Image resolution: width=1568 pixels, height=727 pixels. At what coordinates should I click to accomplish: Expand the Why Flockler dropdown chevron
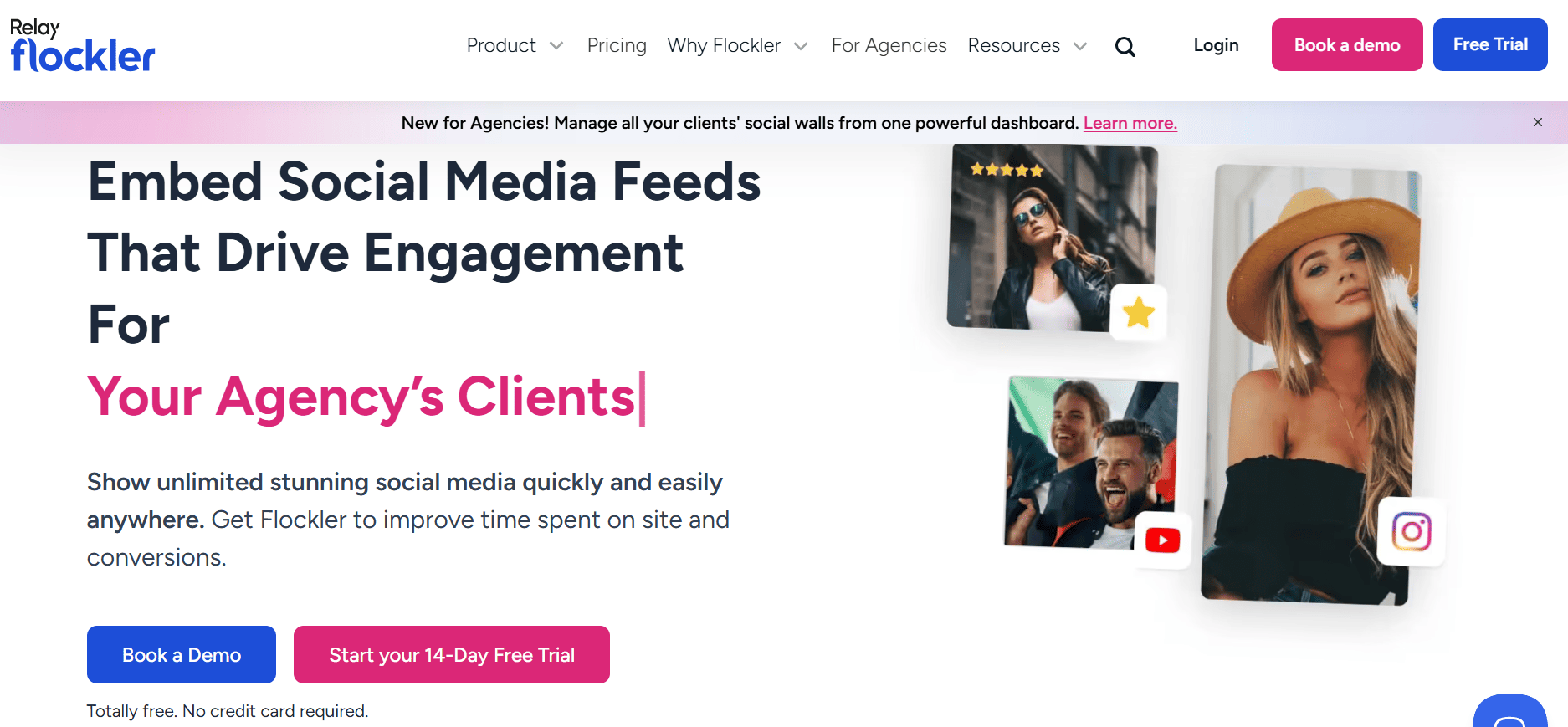point(801,46)
